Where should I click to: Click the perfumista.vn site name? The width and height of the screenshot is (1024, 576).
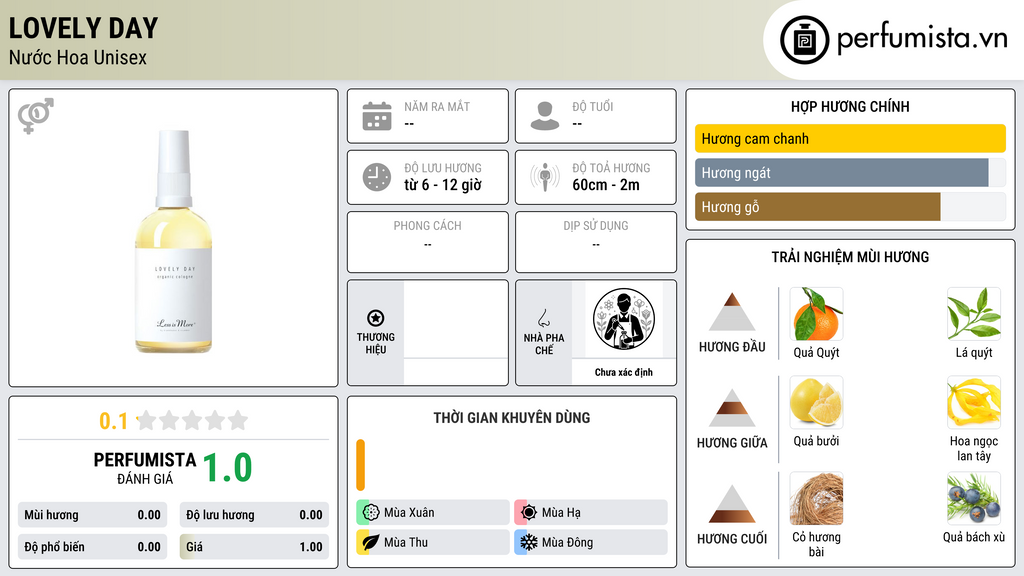(x=922, y=39)
